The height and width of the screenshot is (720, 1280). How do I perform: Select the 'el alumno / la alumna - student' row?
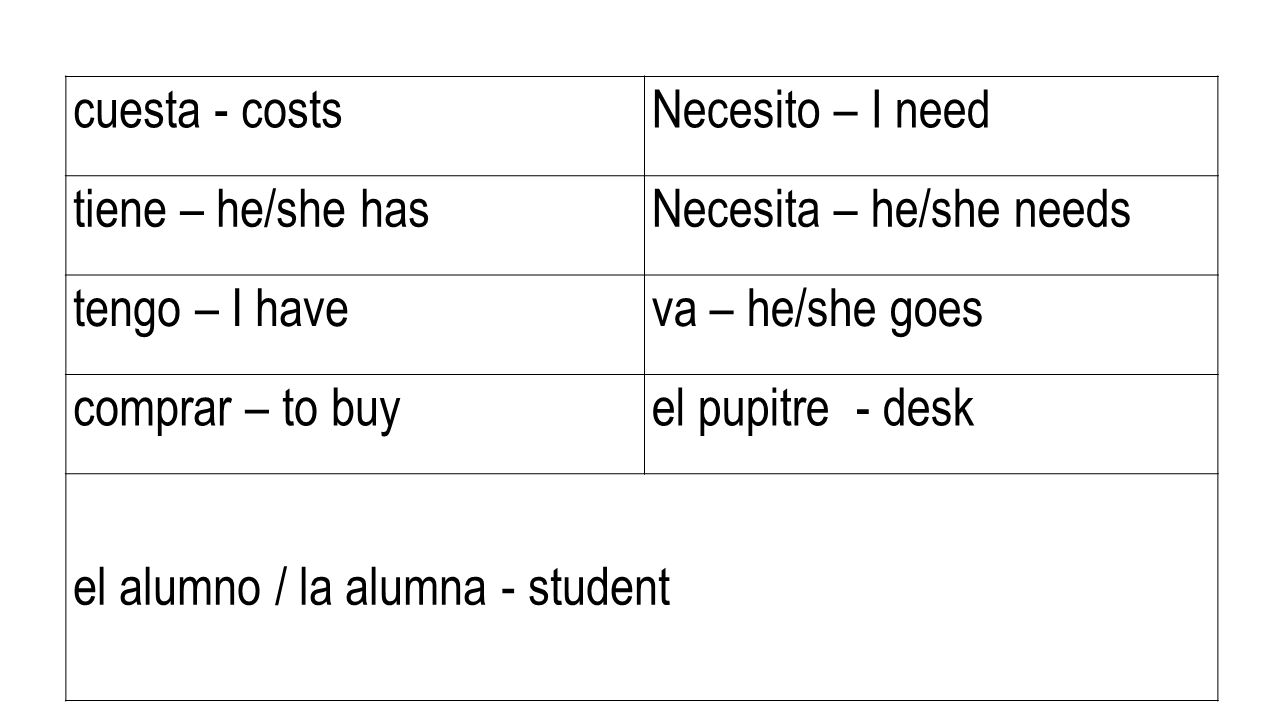tap(642, 587)
